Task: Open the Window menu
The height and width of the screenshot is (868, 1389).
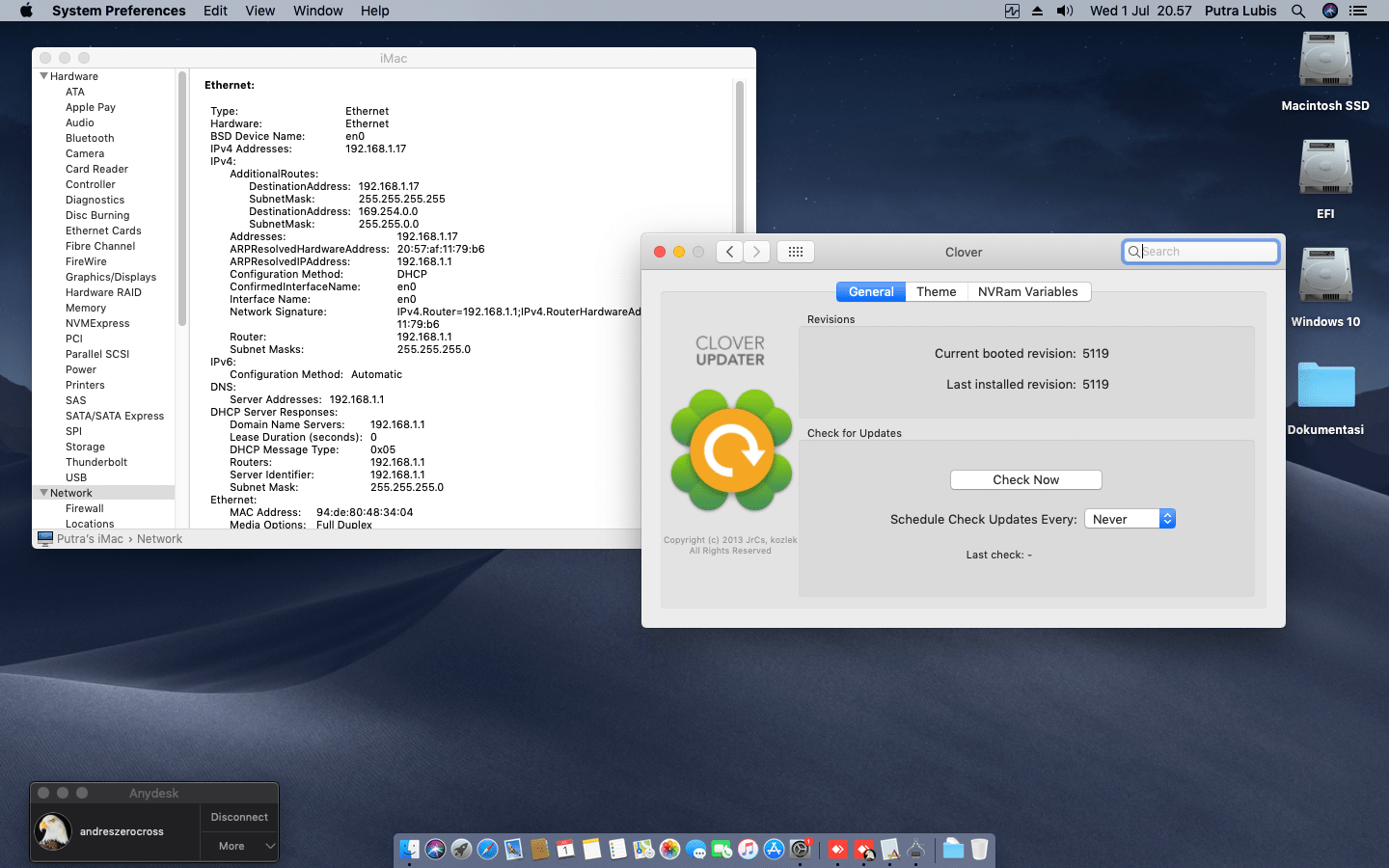Action: [317, 11]
